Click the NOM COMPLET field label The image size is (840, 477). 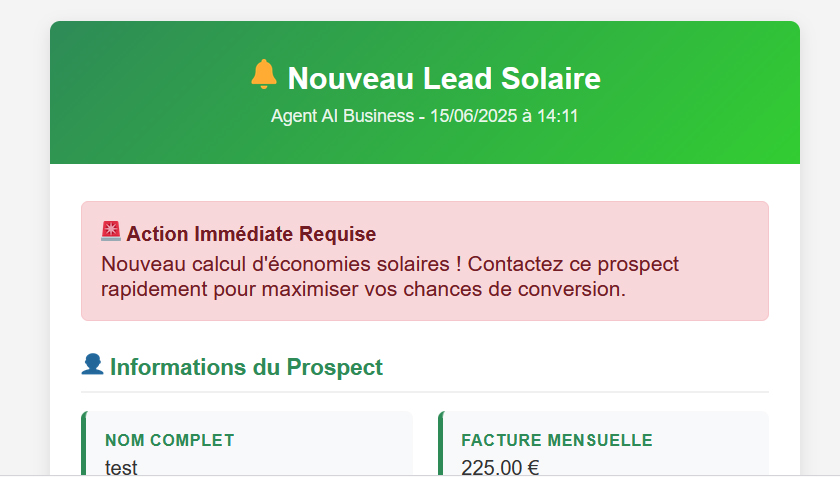click(x=170, y=440)
